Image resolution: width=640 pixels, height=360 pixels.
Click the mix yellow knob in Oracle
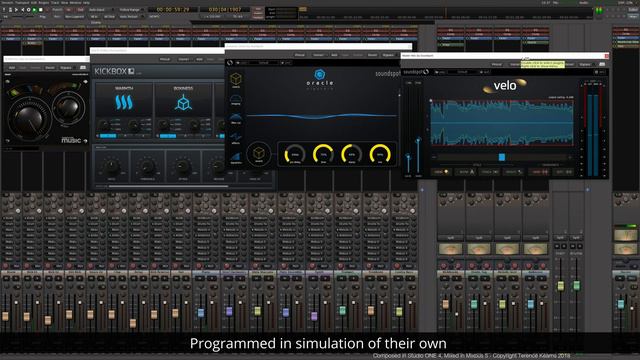click(x=380, y=153)
